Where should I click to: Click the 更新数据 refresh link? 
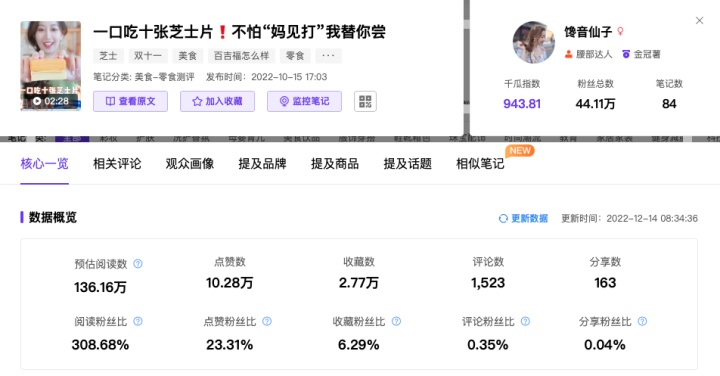pyautogui.click(x=523, y=219)
